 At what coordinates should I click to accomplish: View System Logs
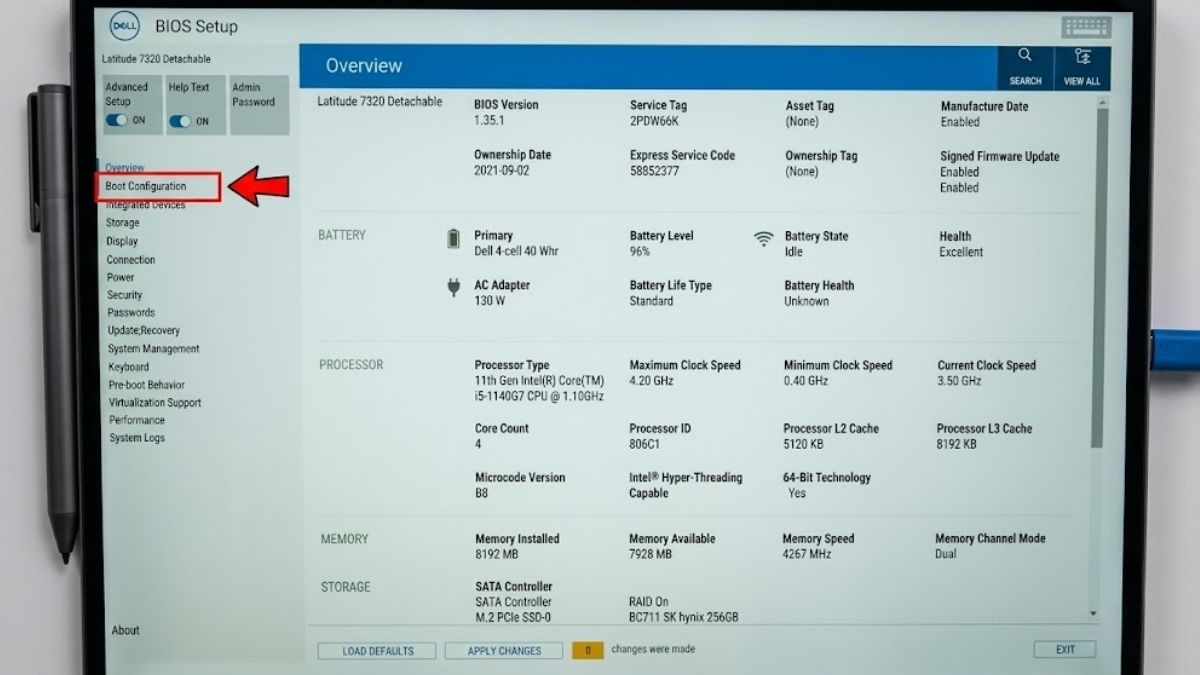pyautogui.click(x=137, y=438)
